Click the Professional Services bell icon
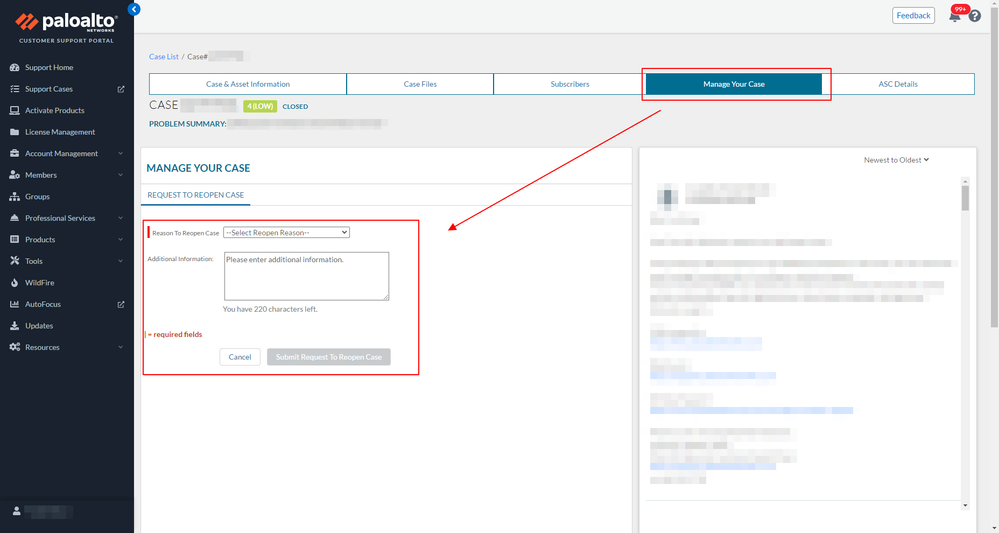The height and width of the screenshot is (533, 999). pos(14,218)
